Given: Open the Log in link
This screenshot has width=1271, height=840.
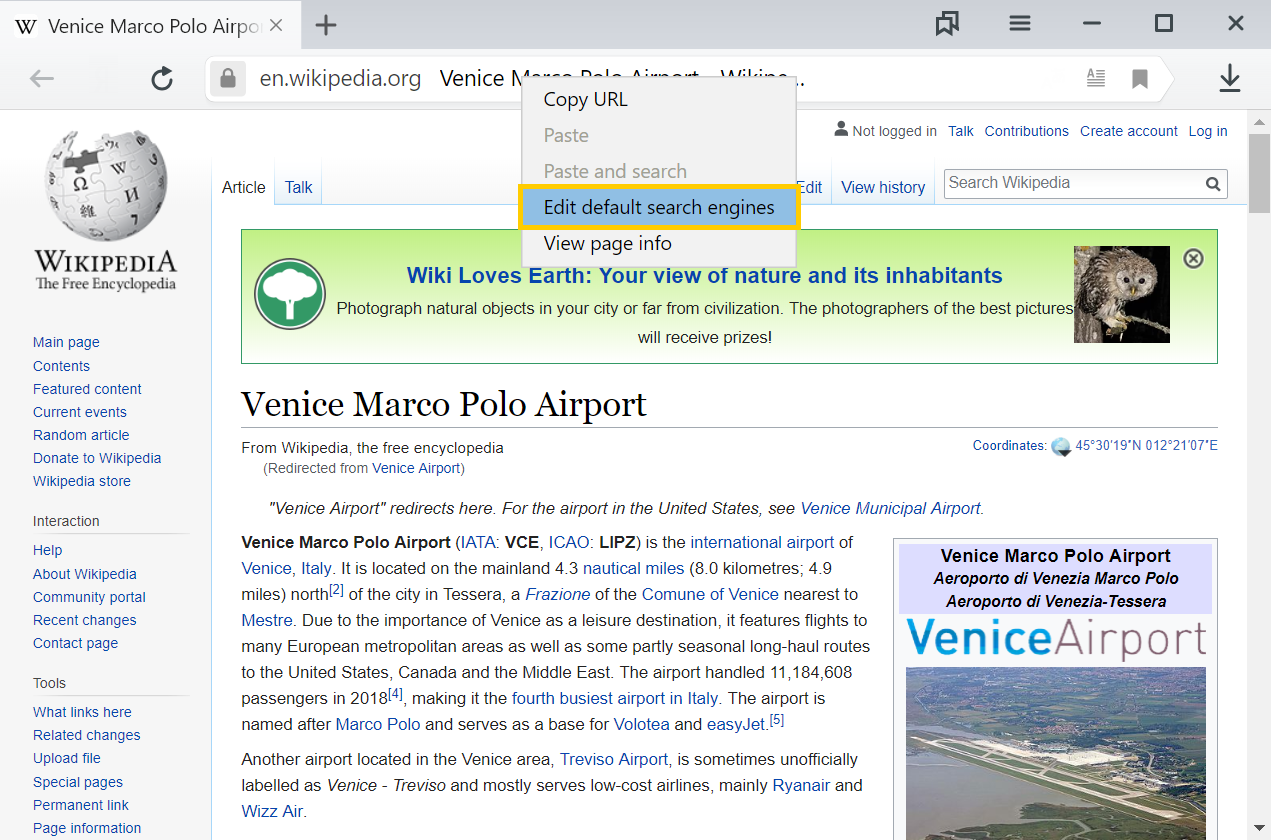Looking at the screenshot, I should coord(1208,131).
